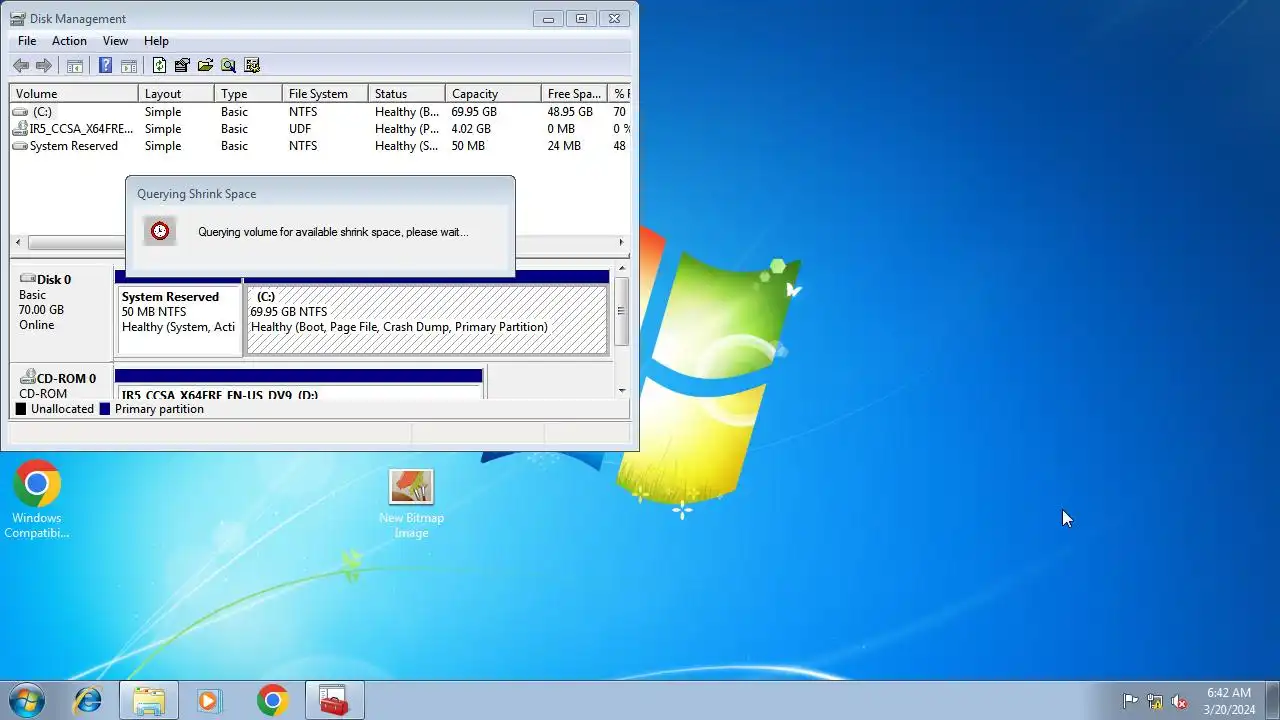Click graphical view scrollbar down arrow
Viewport: 1280px width, 720px height.
coord(622,390)
